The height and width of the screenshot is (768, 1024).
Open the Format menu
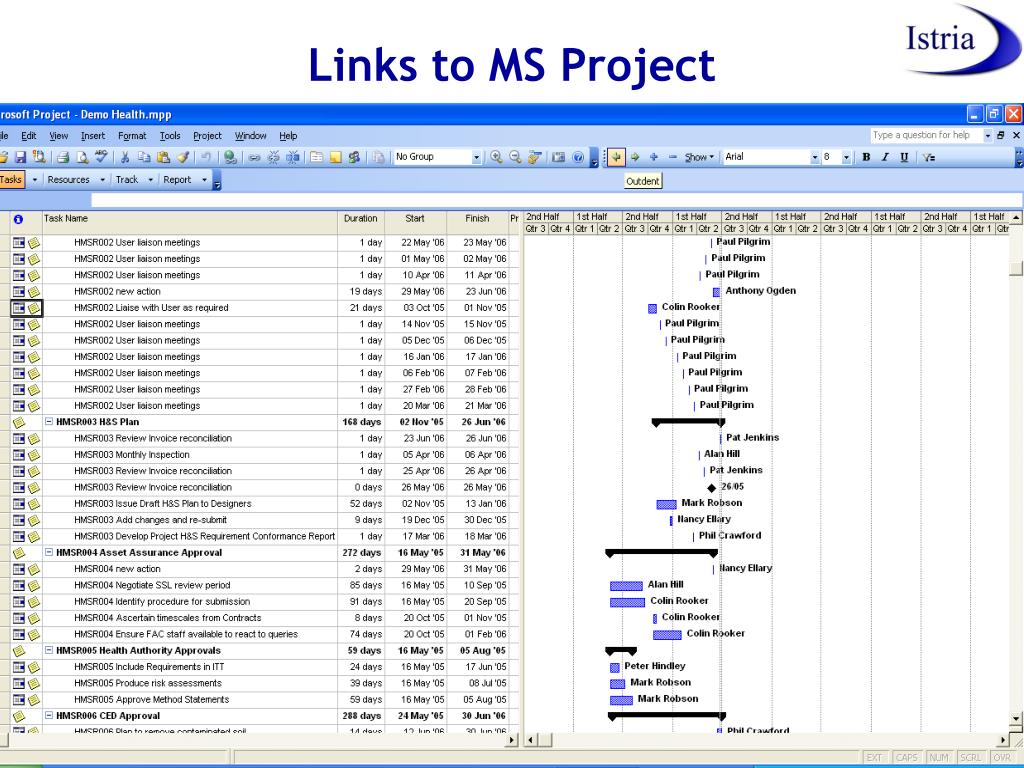coord(132,136)
